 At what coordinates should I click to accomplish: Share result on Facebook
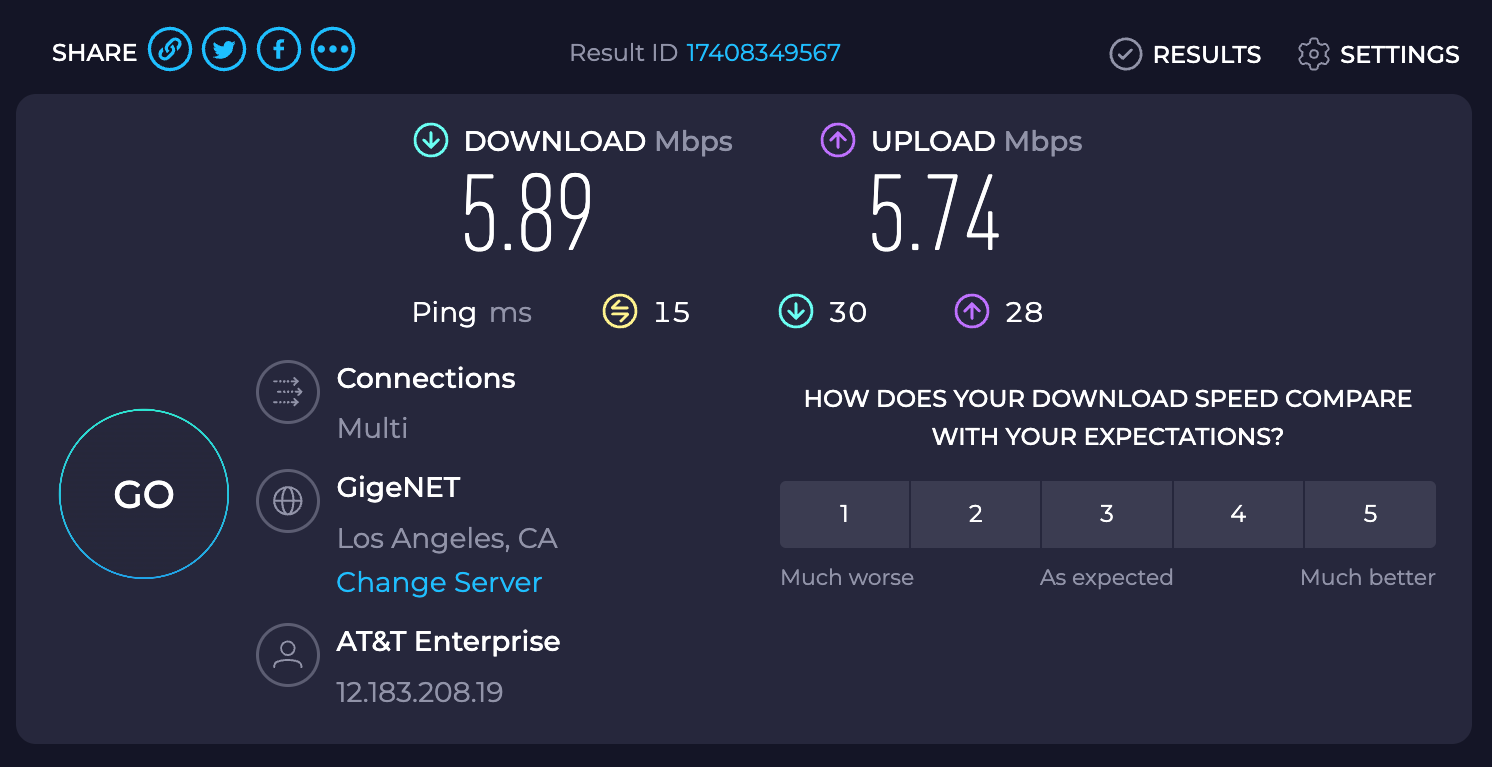point(279,50)
